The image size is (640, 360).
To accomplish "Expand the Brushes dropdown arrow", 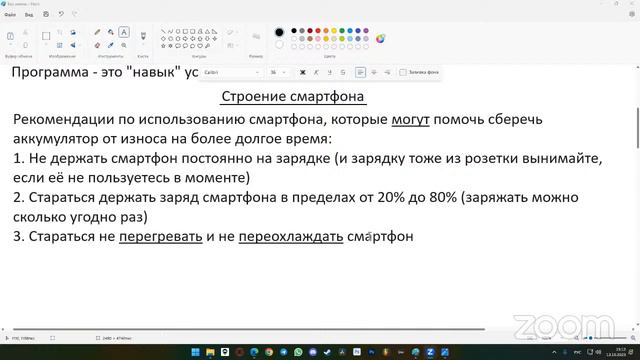I will (143, 45).
